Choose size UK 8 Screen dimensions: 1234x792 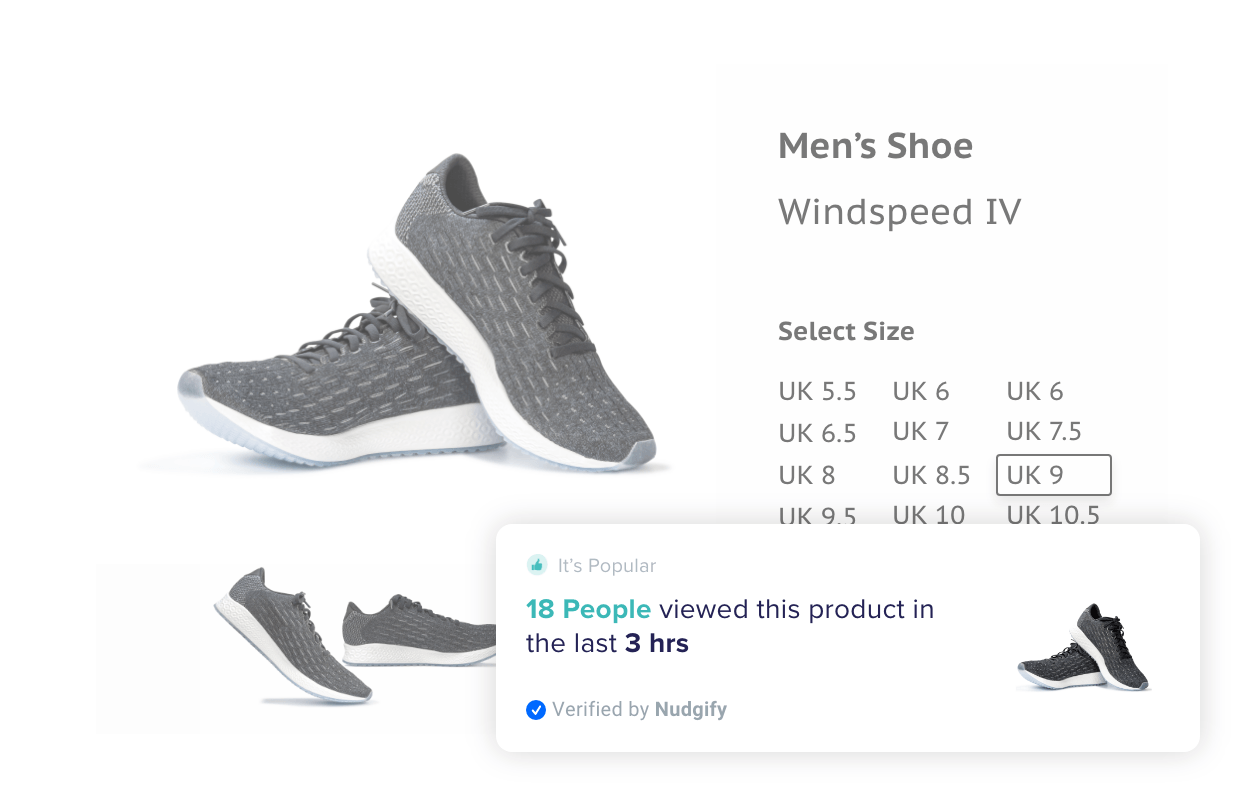pyautogui.click(x=806, y=475)
